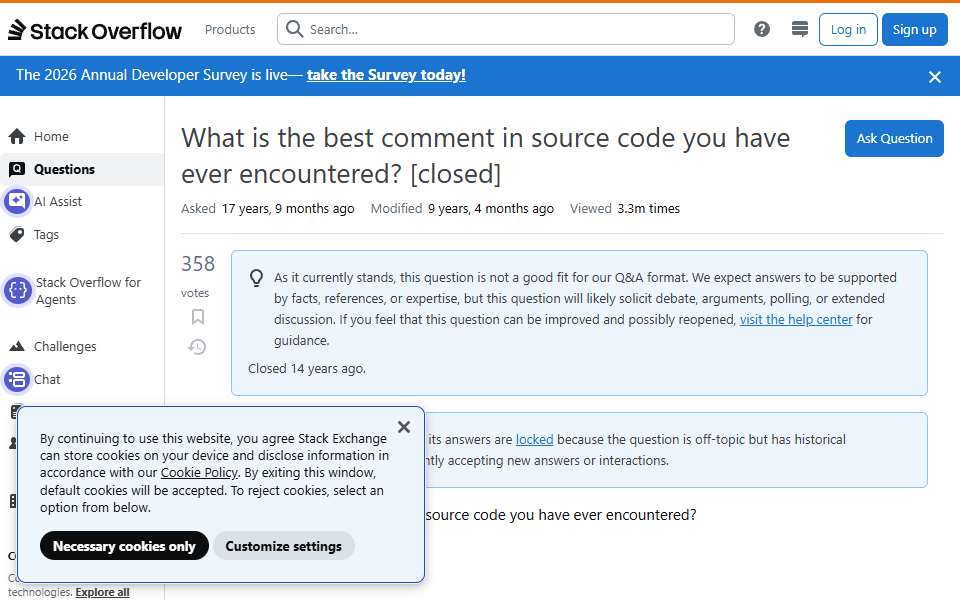Open Stack Overflow for Agents link

click(88, 291)
